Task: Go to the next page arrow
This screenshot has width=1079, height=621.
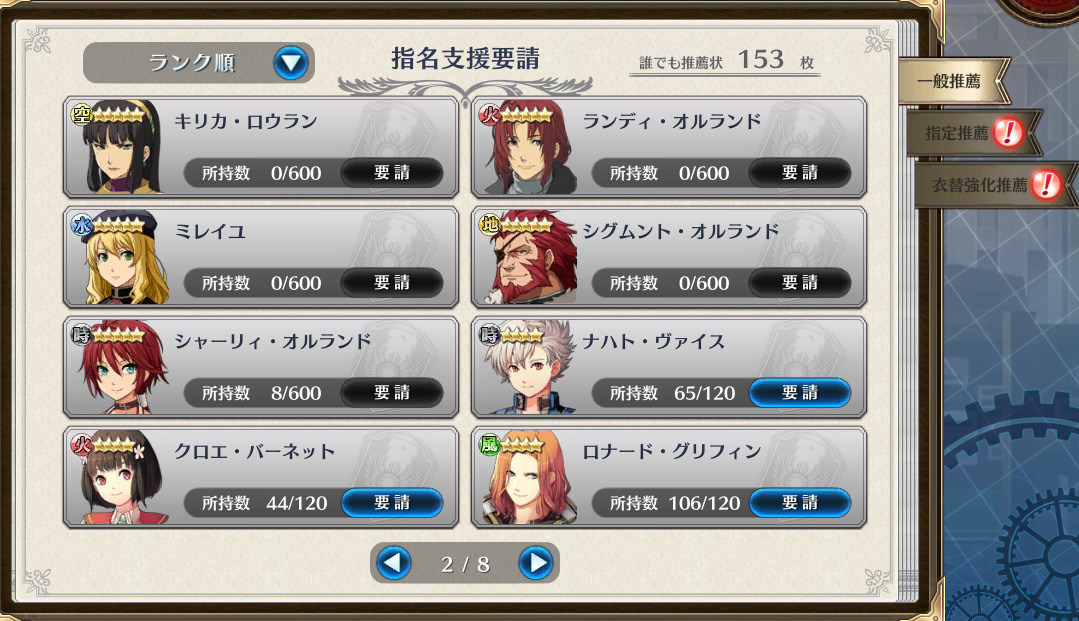Action: pyautogui.click(x=535, y=564)
